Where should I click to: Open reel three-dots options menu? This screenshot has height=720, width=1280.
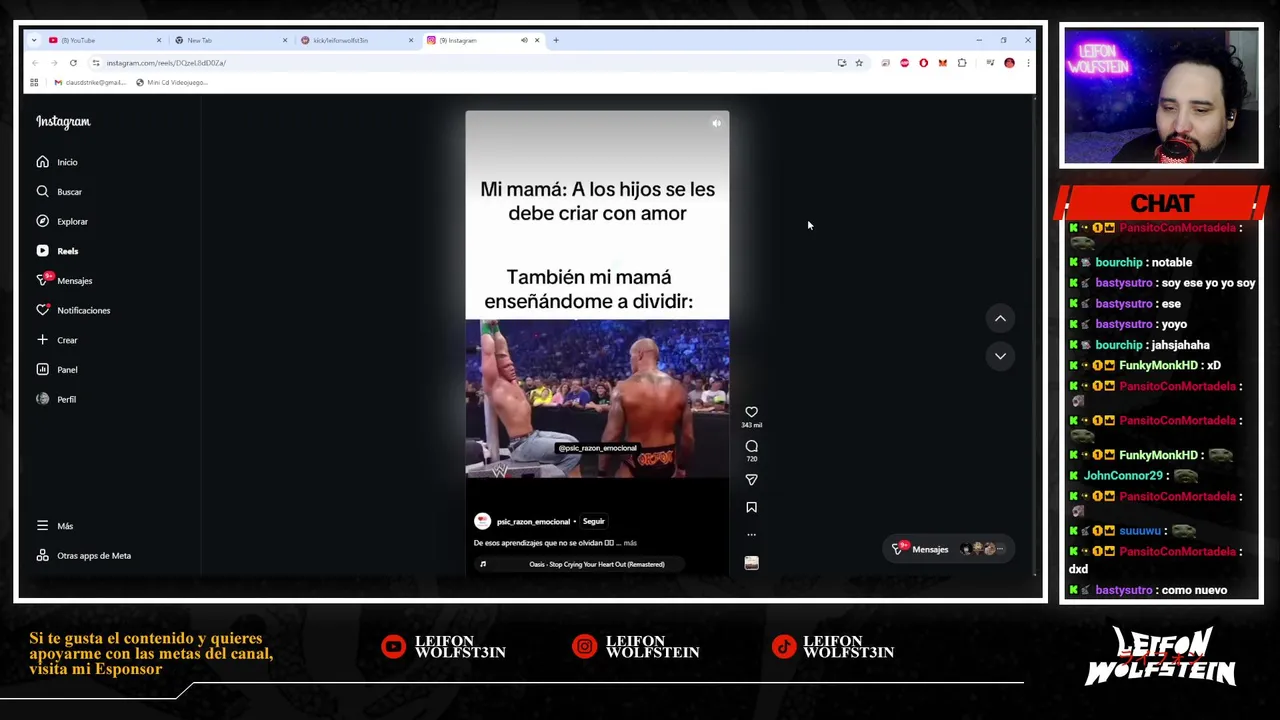[x=751, y=535]
